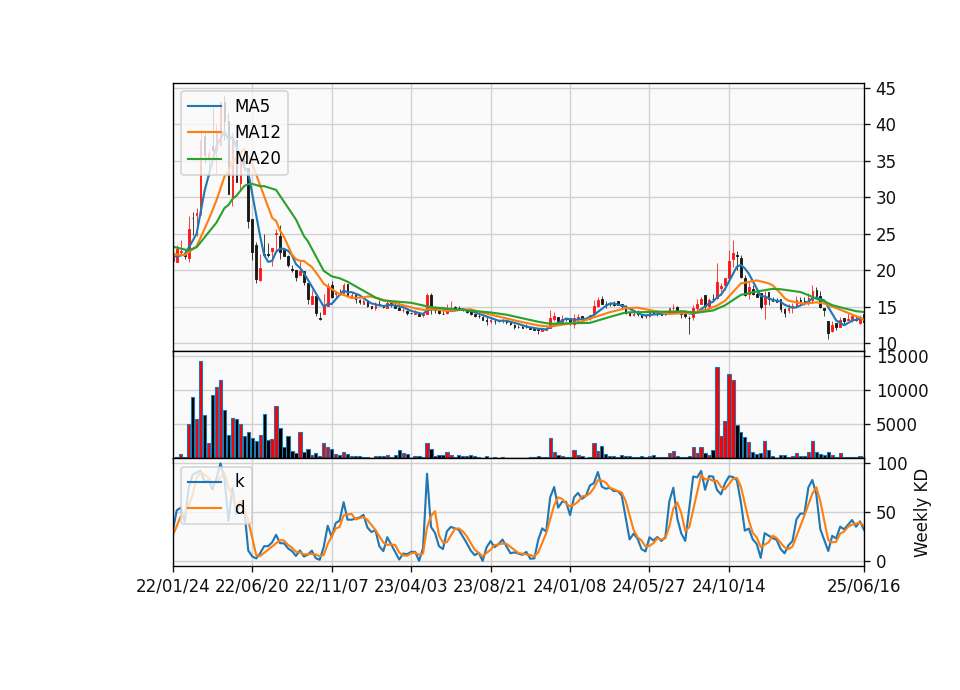This screenshot has width=960, height=690.
Task: Click the 0 tick on Weekly KD axis
Action: (x=880, y=561)
